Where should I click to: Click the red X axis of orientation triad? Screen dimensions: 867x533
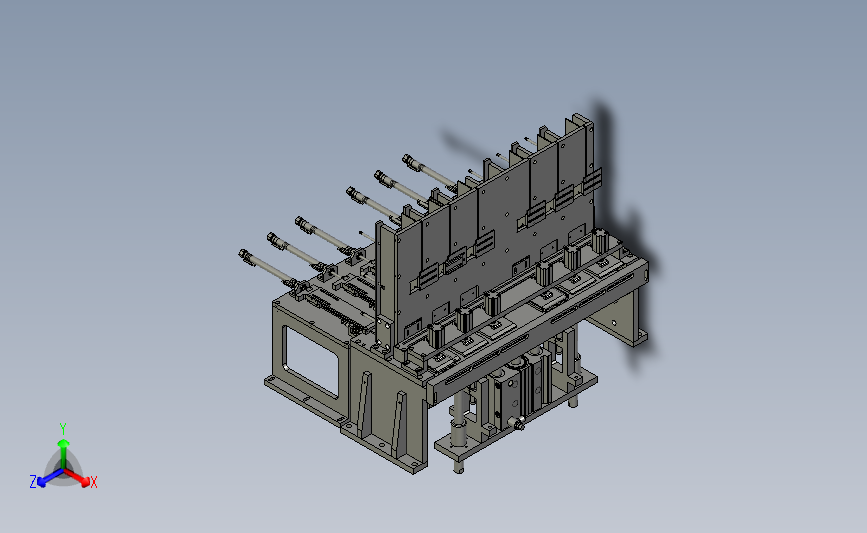(x=78, y=478)
